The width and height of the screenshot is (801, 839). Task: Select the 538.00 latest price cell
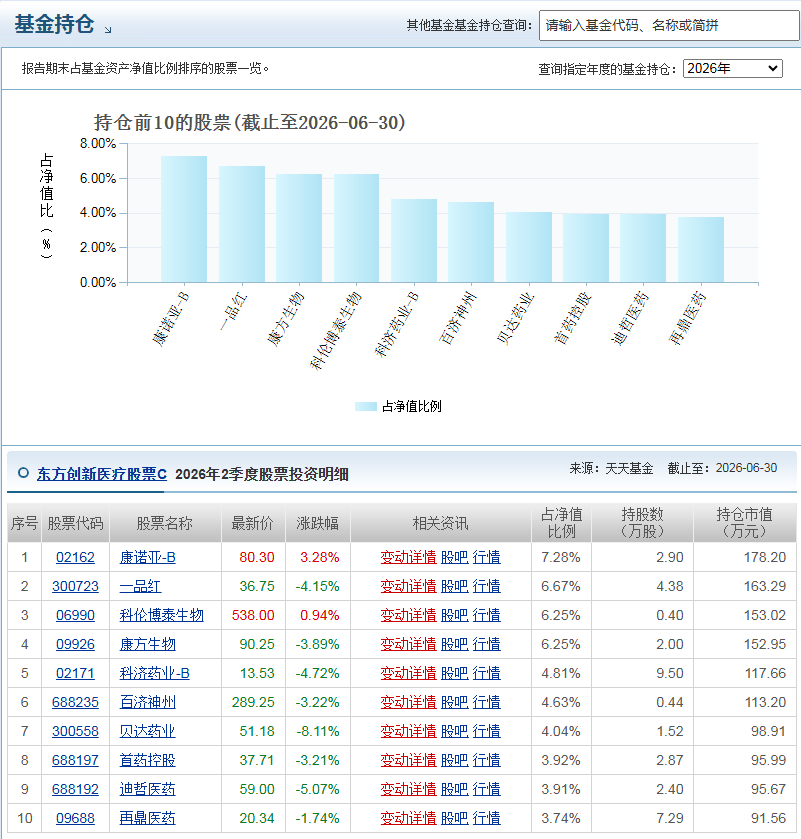click(253, 615)
